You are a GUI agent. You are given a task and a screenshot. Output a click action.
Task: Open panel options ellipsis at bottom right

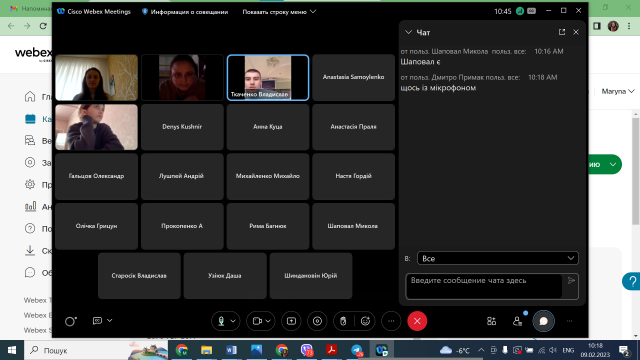(x=569, y=321)
